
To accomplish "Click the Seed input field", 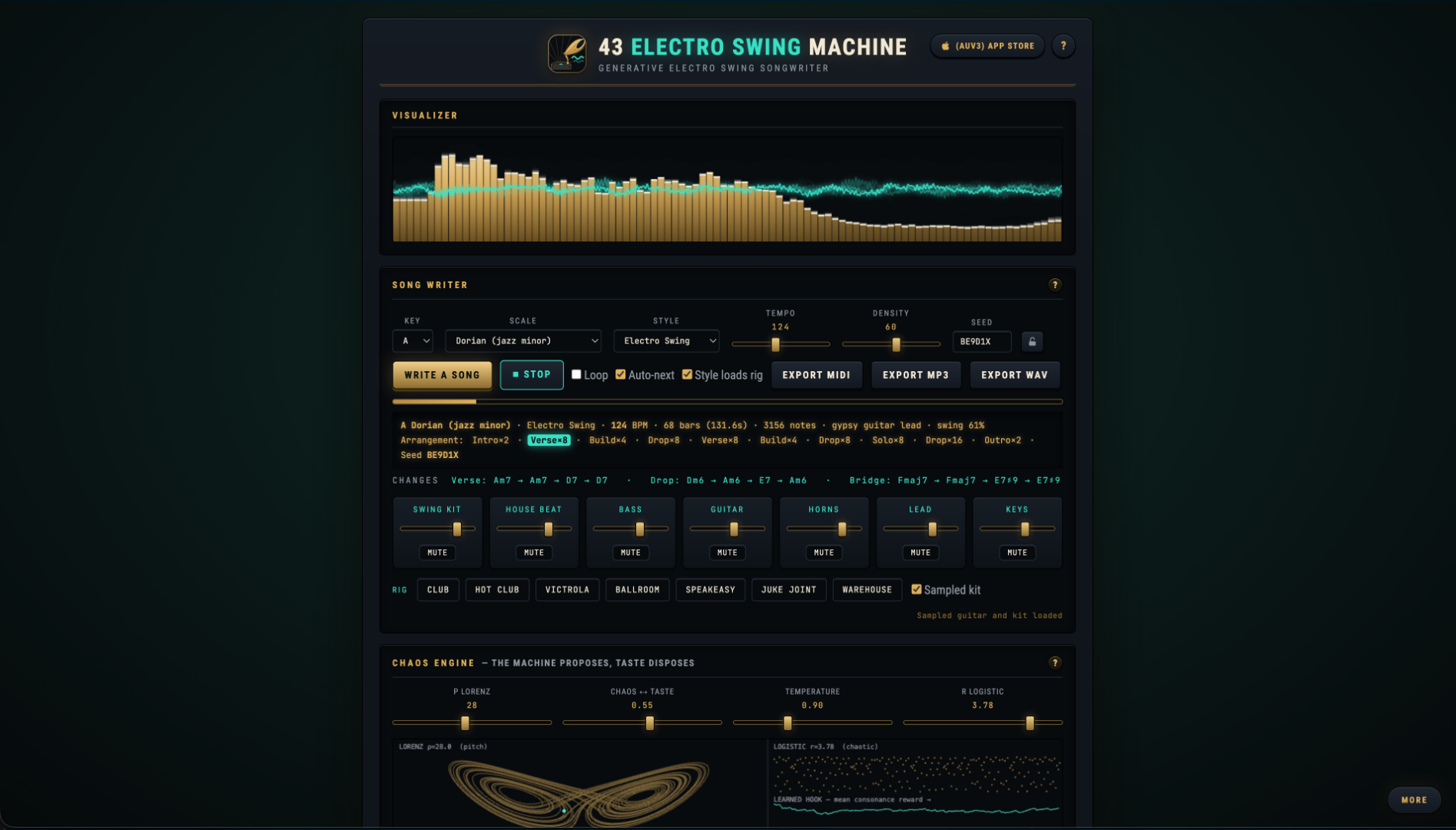I will pyautogui.click(x=982, y=341).
